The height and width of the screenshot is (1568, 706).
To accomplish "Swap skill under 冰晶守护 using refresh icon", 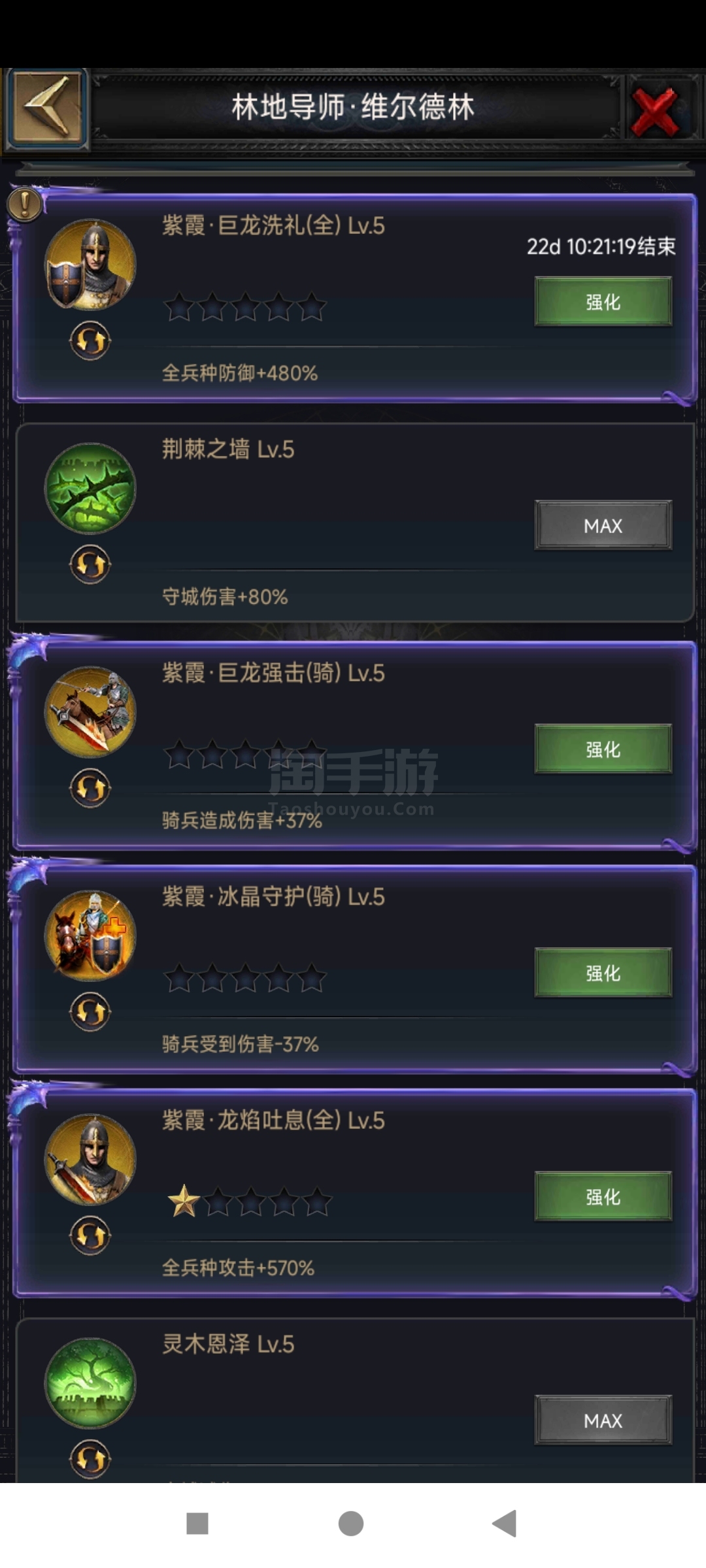I will pyautogui.click(x=90, y=1012).
